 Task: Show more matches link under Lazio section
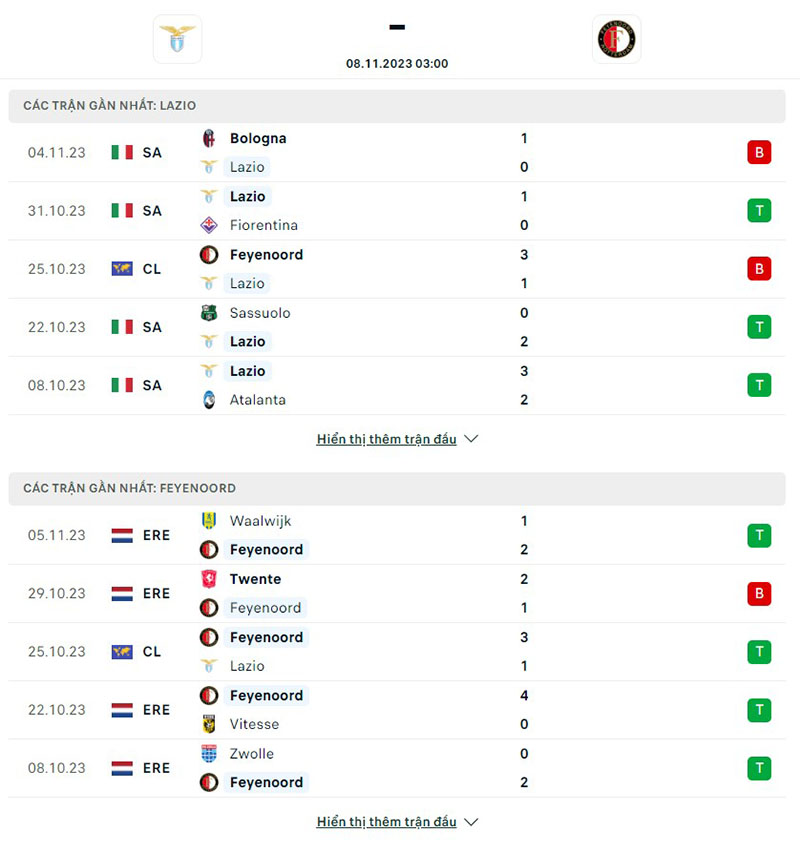(386, 439)
